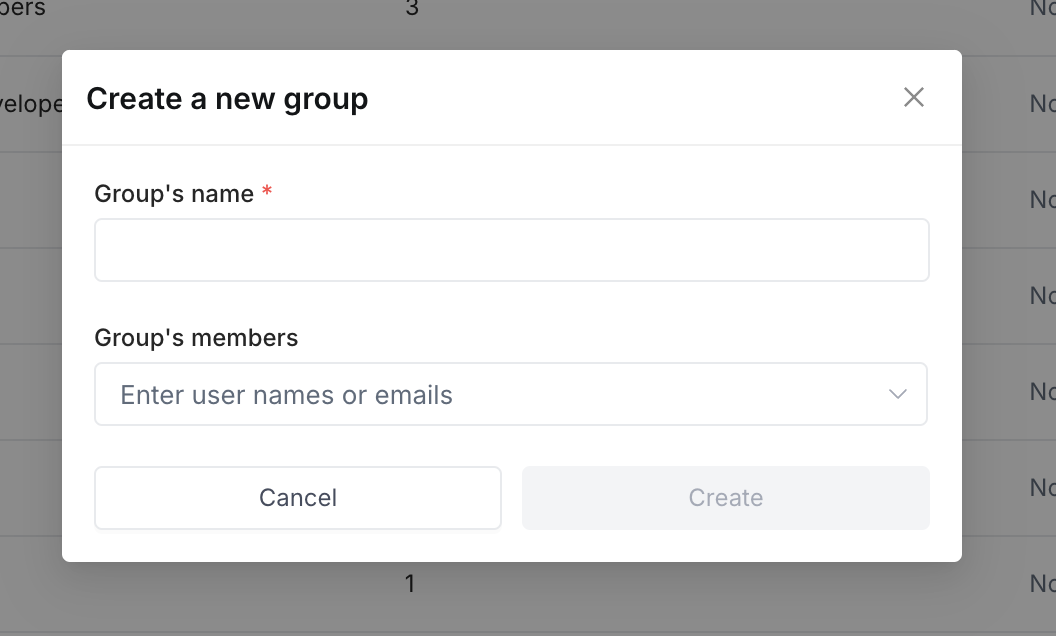The image size is (1056, 636).
Task: Click the Create a new group dialog header area
Action: pyautogui.click(x=511, y=97)
